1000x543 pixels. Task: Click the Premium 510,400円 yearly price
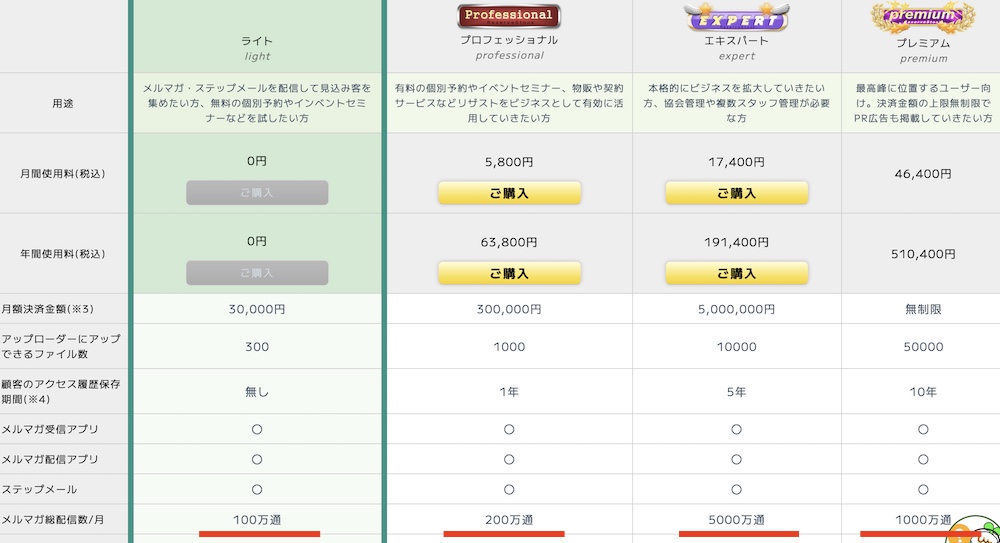point(923,253)
